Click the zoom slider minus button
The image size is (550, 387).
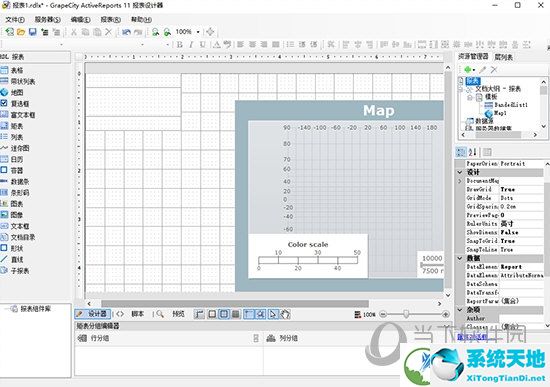coord(383,314)
